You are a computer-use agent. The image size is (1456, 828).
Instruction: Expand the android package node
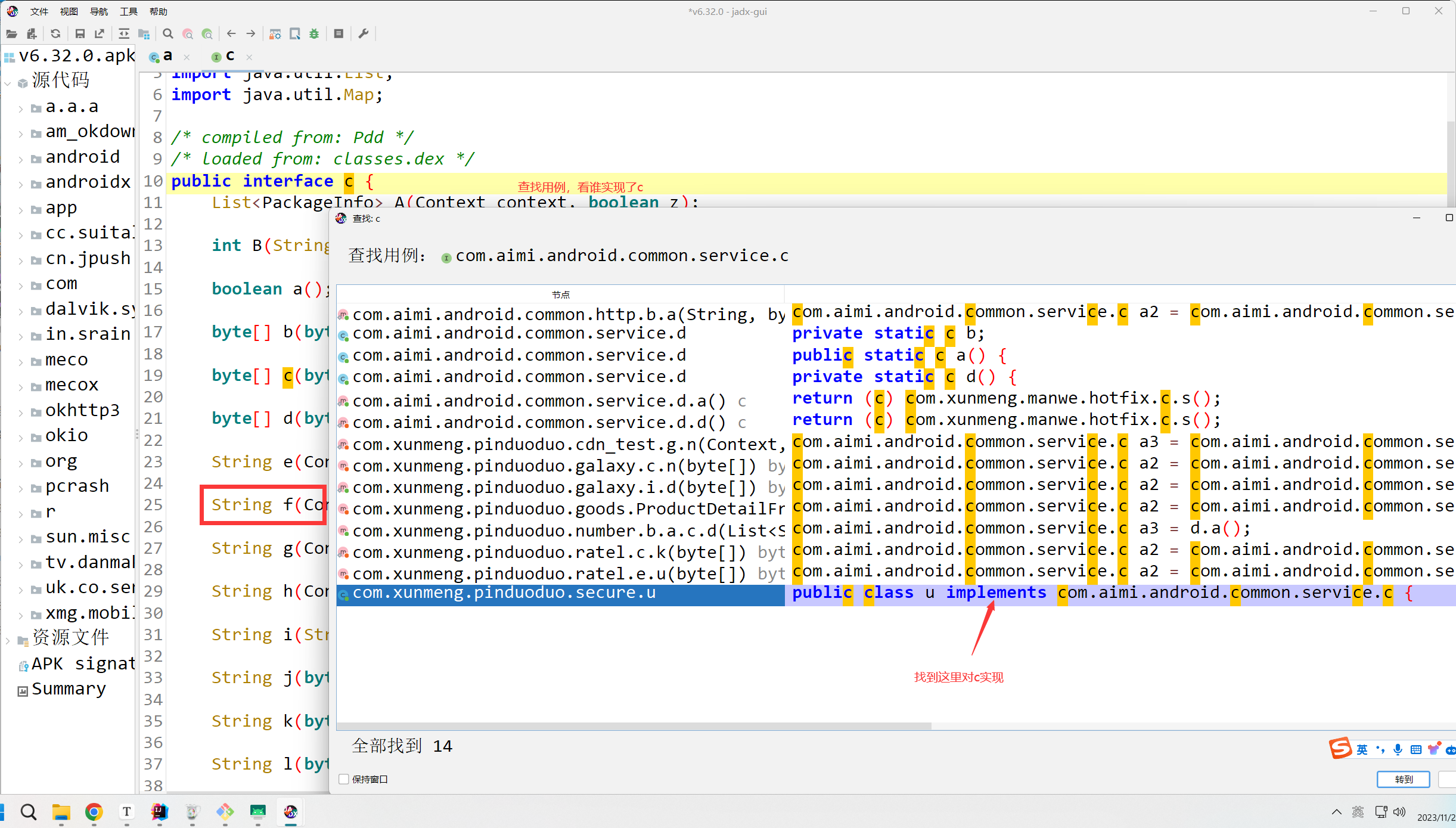coord(21,159)
